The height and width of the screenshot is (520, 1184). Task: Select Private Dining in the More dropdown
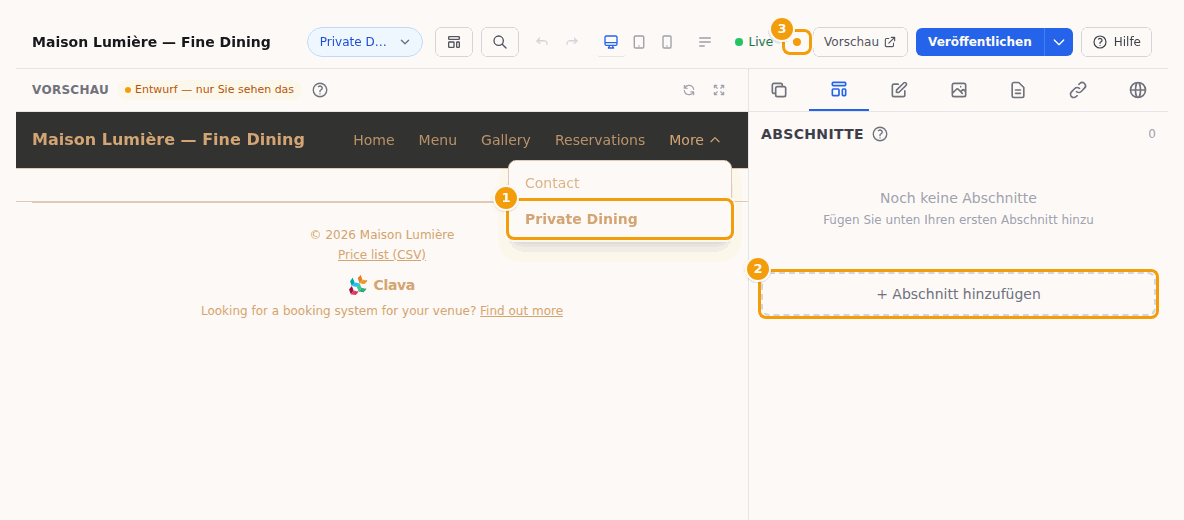(620, 220)
